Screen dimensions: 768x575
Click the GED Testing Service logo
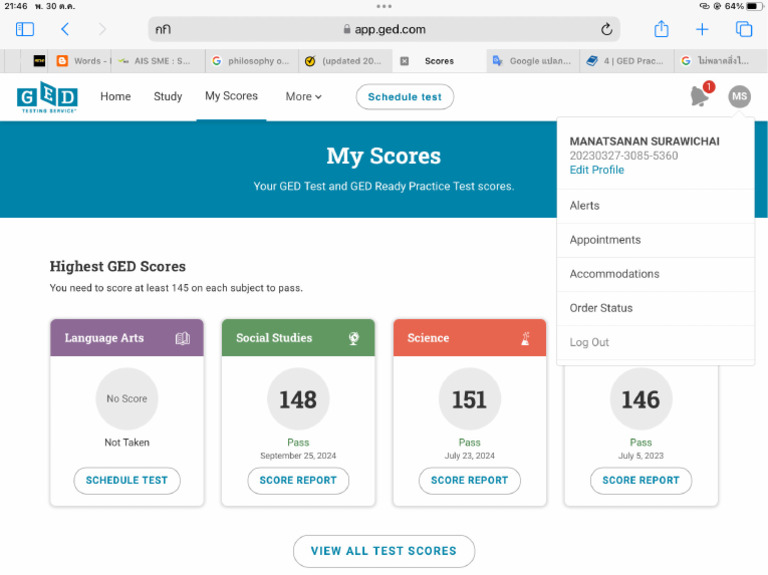(x=47, y=97)
